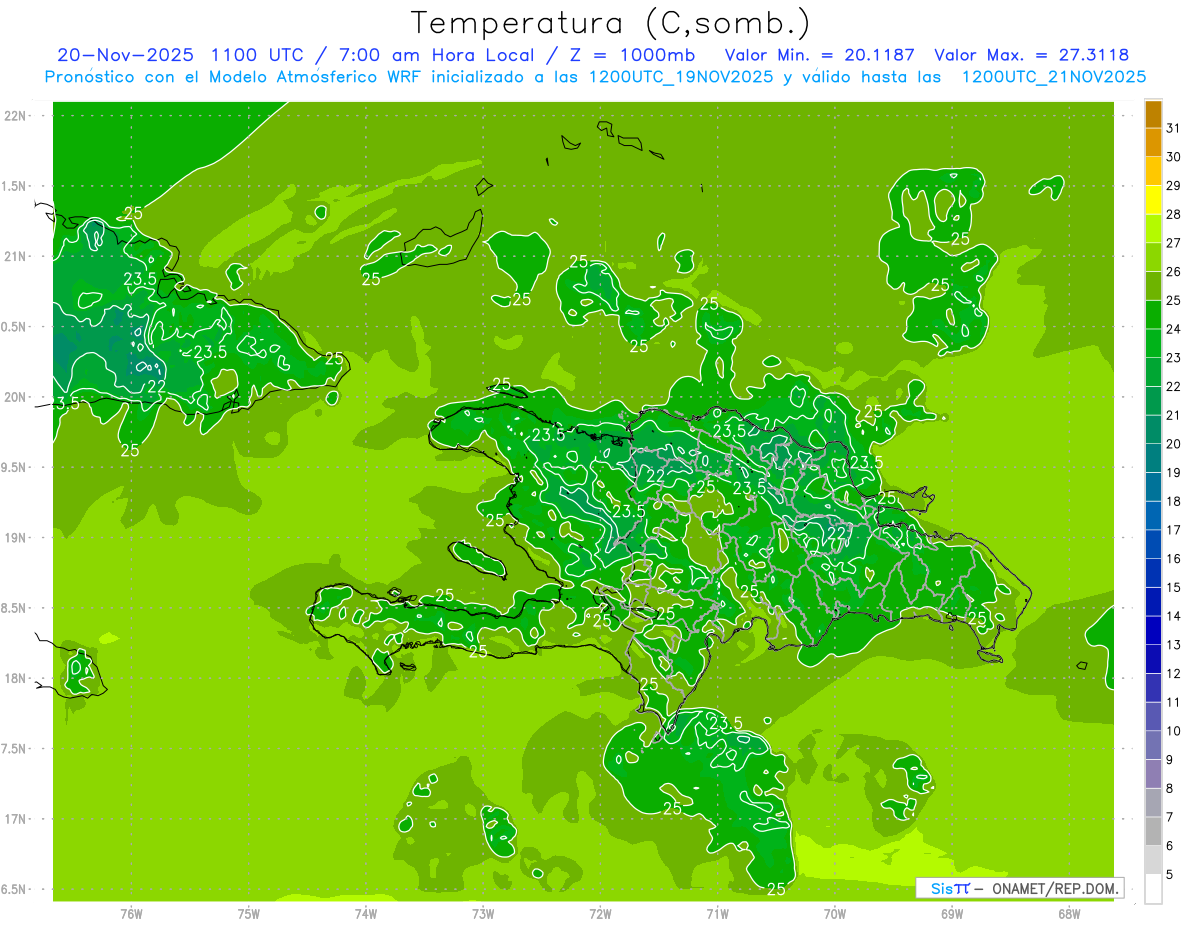
Task: Click the "21N" latitude axis label
Action: coord(16,257)
